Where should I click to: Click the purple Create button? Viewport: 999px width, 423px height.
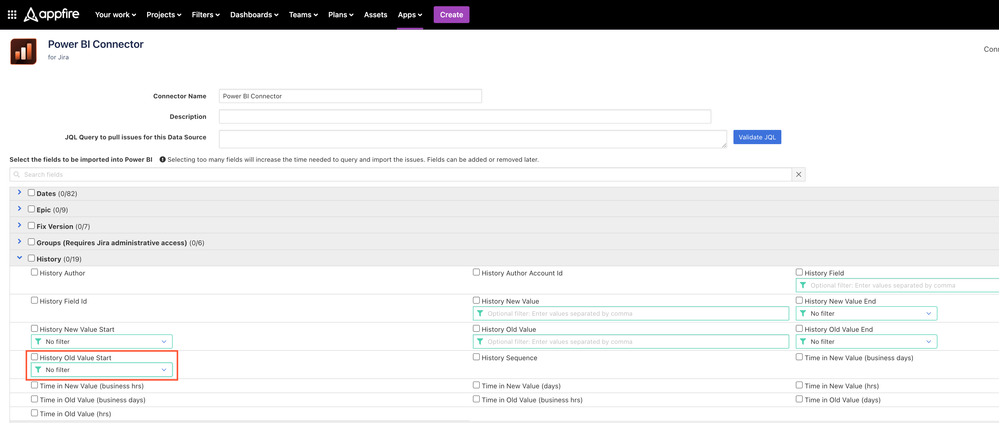[x=451, y=15]
